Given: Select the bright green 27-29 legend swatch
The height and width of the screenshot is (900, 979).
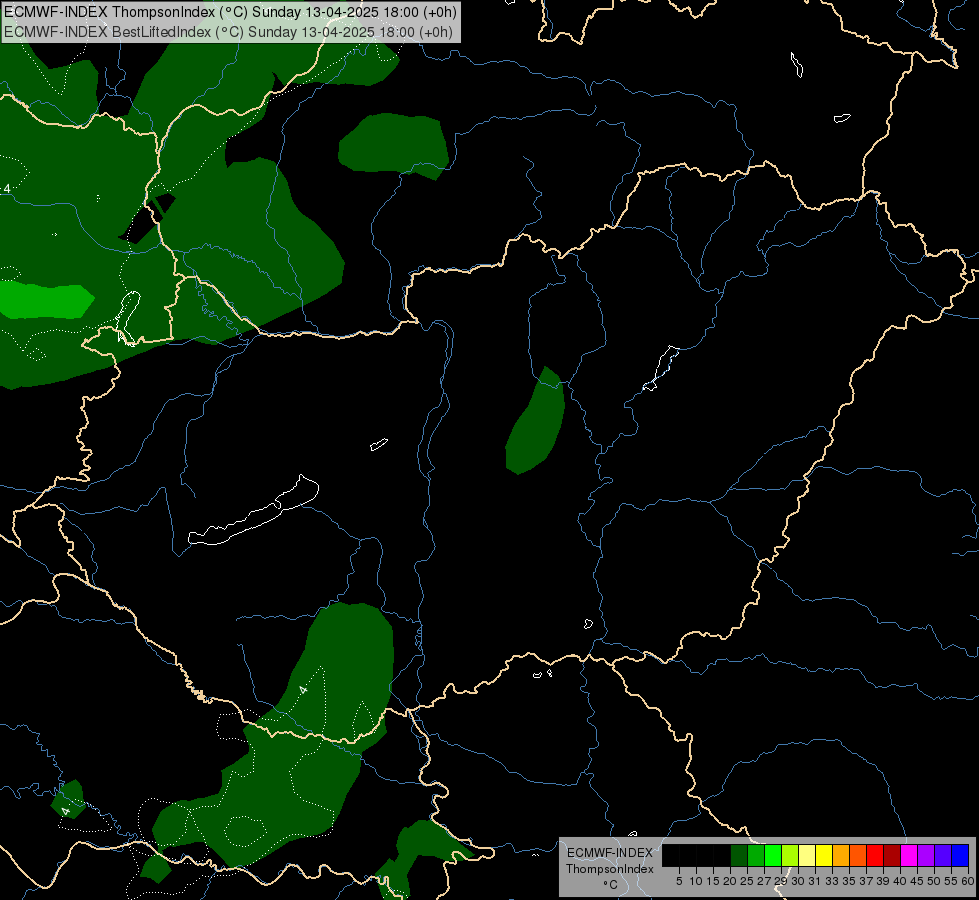Looking at the screenshot, I should 773,855.
